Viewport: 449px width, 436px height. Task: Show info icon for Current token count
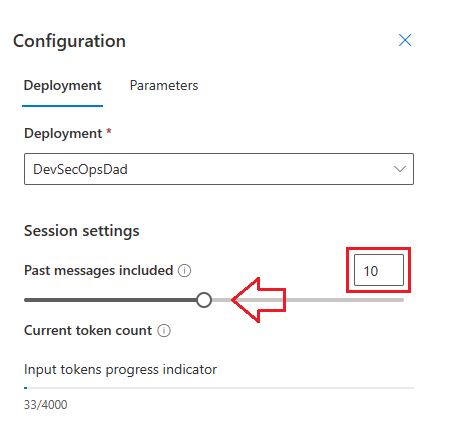click(164, 331)
